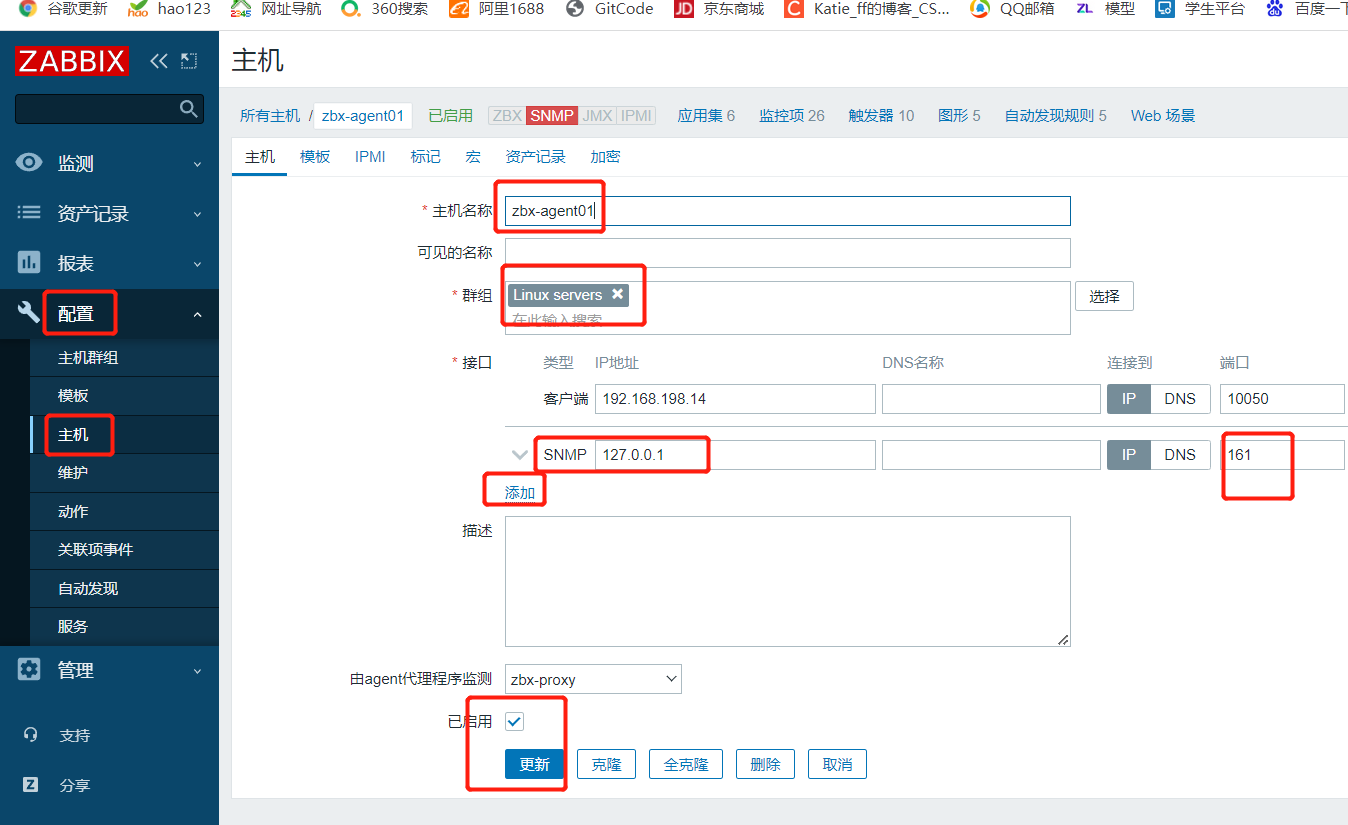The image size is (1348, 825).
Task: Switch to 标记 tab
Action: click(425, 157)
